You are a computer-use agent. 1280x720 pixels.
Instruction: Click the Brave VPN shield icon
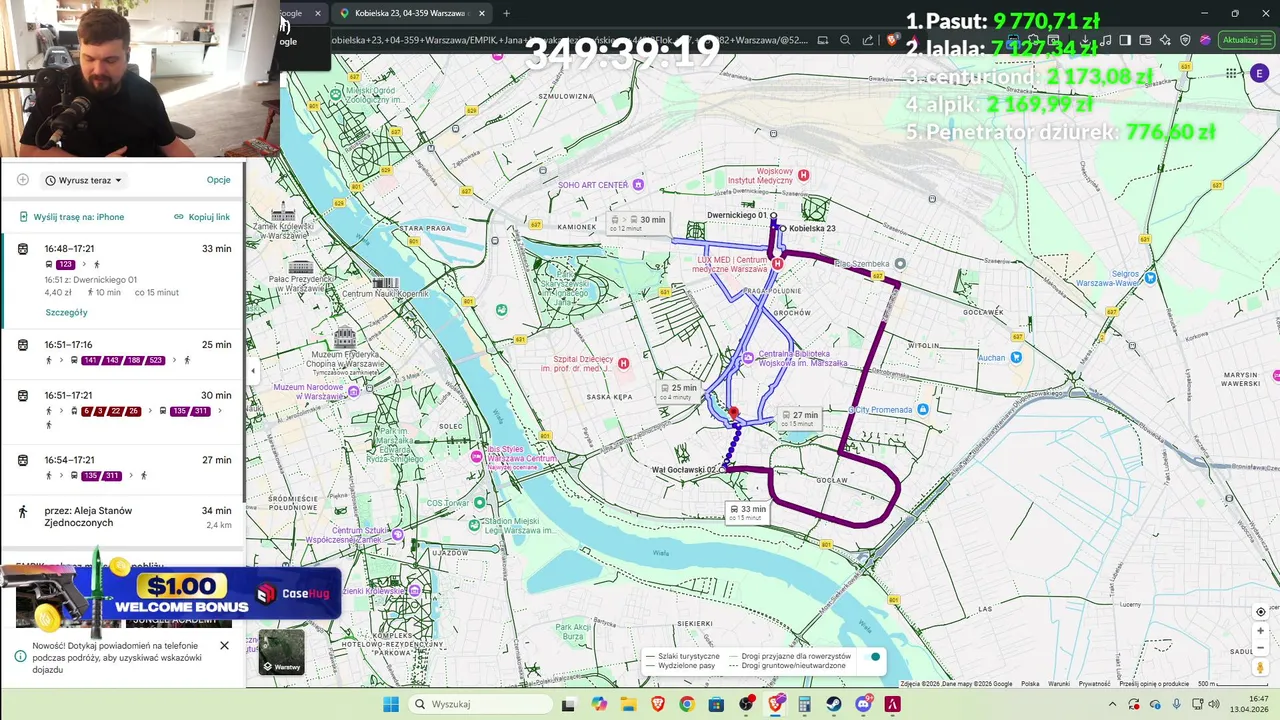(x=1185, y=40)
